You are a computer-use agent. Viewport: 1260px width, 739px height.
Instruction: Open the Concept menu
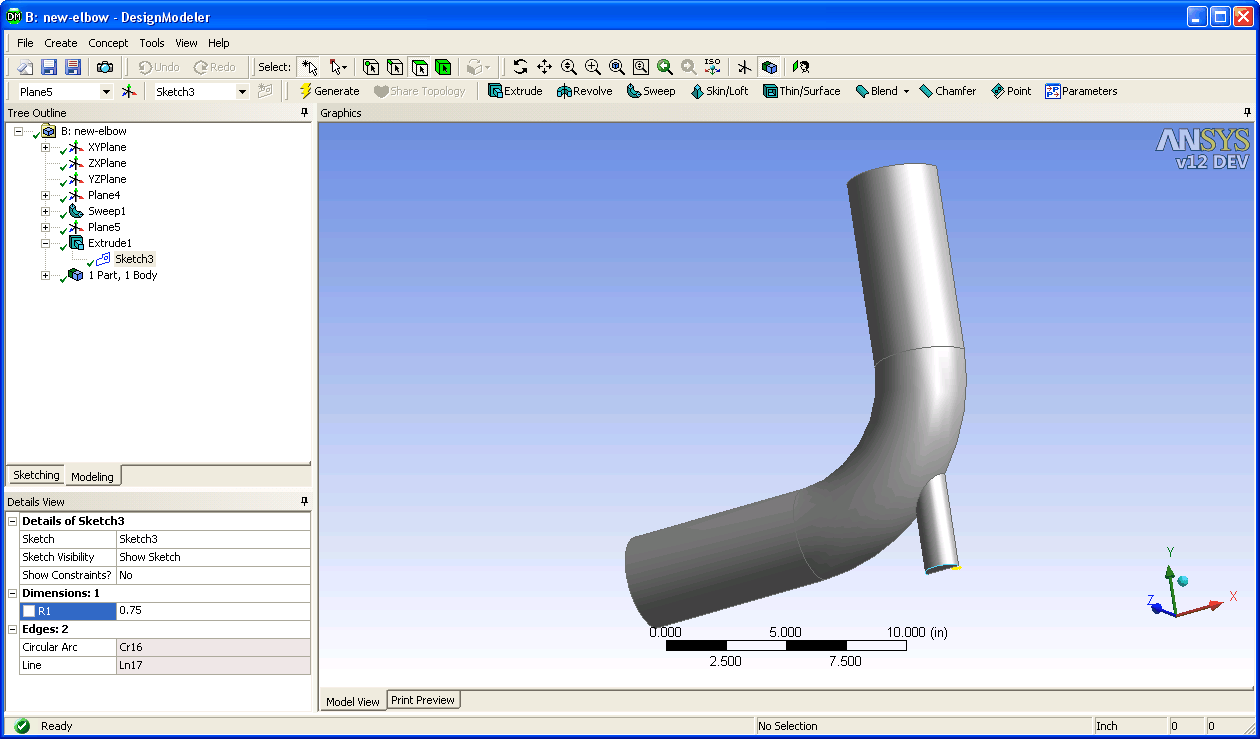coord(108,43)
